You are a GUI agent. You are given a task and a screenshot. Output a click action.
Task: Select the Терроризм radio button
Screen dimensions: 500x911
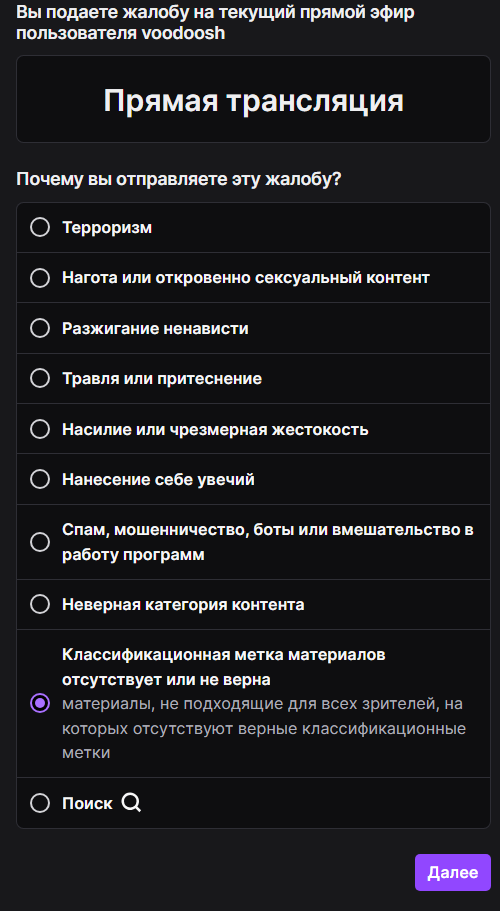point(39,227)
